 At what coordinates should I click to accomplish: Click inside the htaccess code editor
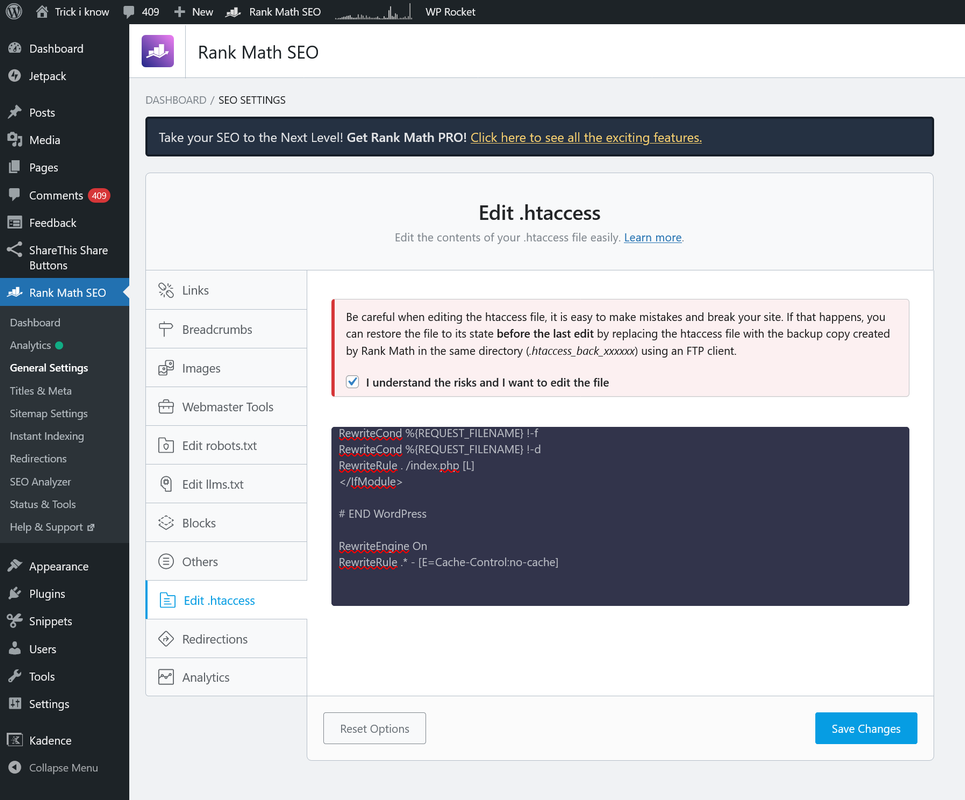(620, 516)
